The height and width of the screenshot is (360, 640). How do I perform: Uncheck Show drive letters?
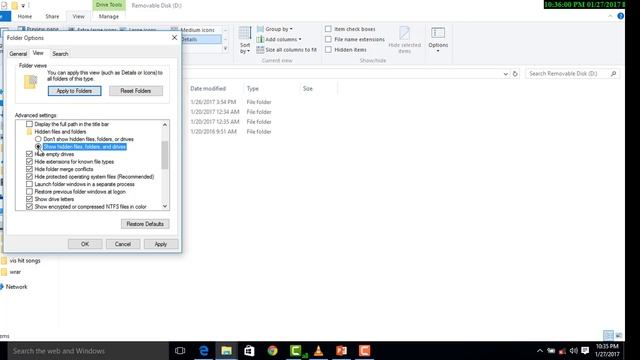pyautogui.click(x=29, y=199)
